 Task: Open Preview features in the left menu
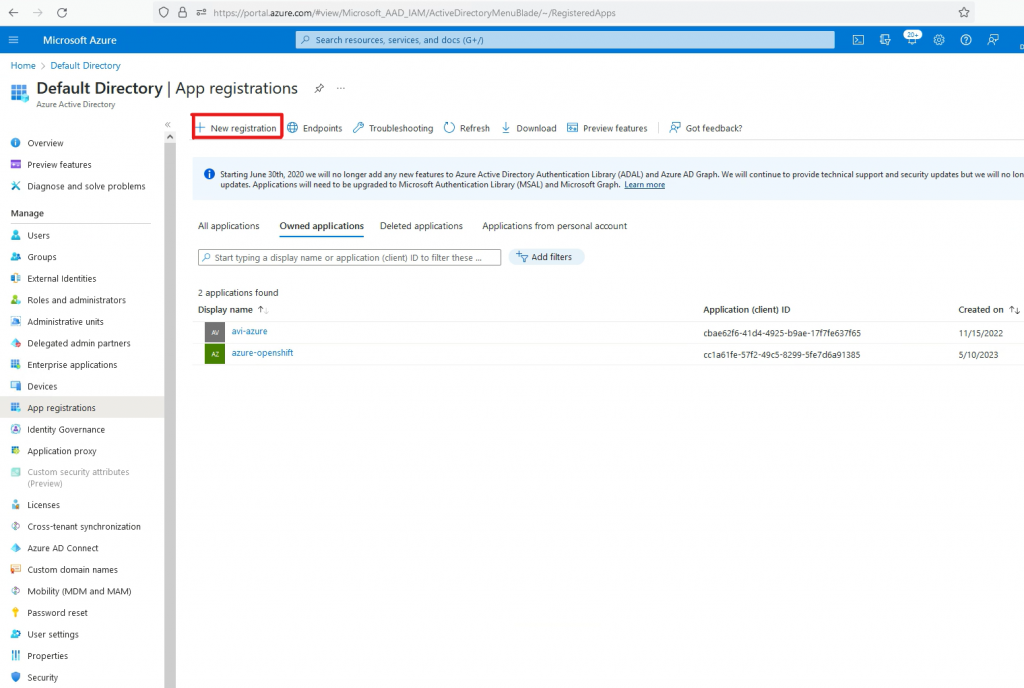(x=59, y=164)
